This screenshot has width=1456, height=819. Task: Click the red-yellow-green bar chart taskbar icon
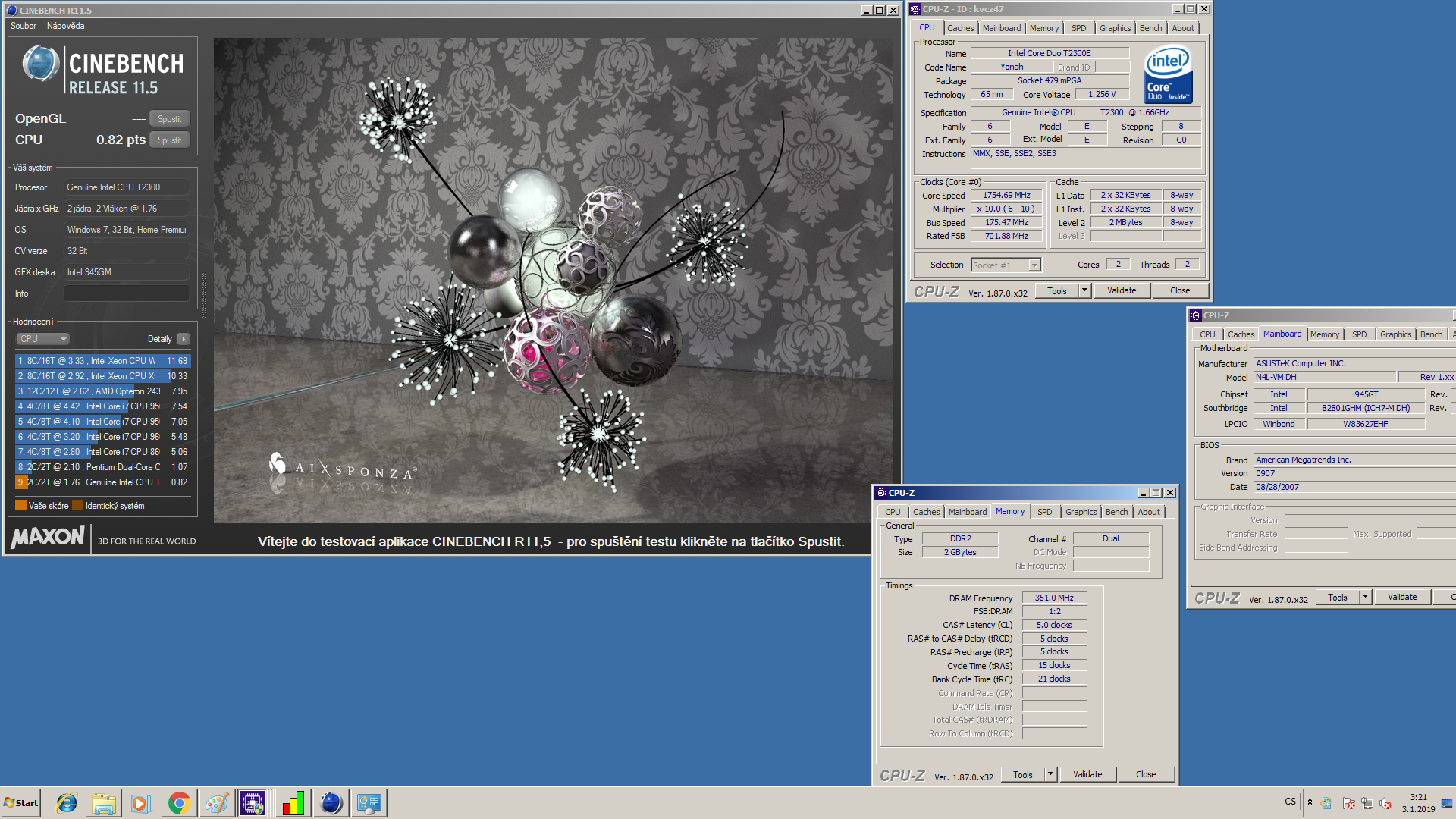[x=293, y=803]
